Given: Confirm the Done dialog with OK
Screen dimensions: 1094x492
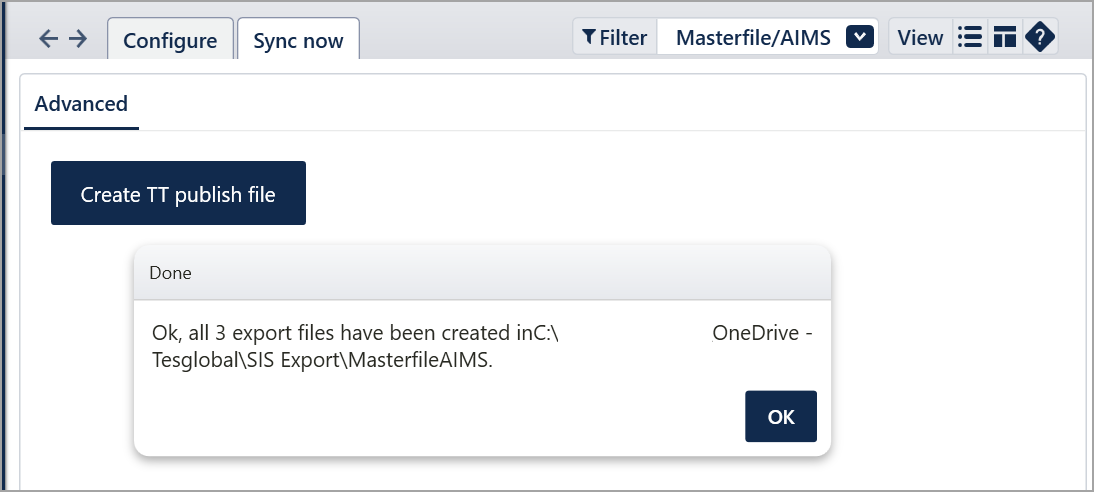Looking at the screenshot, I should pos(781,417).
